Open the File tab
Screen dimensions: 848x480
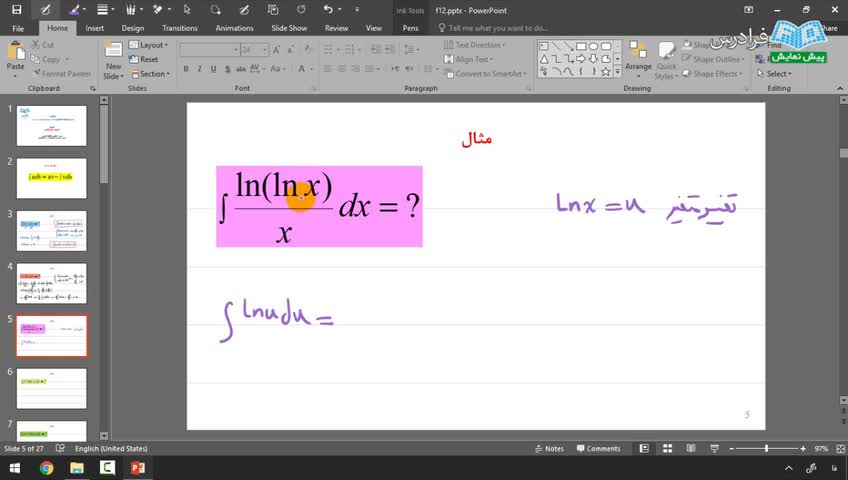[18, 28]
